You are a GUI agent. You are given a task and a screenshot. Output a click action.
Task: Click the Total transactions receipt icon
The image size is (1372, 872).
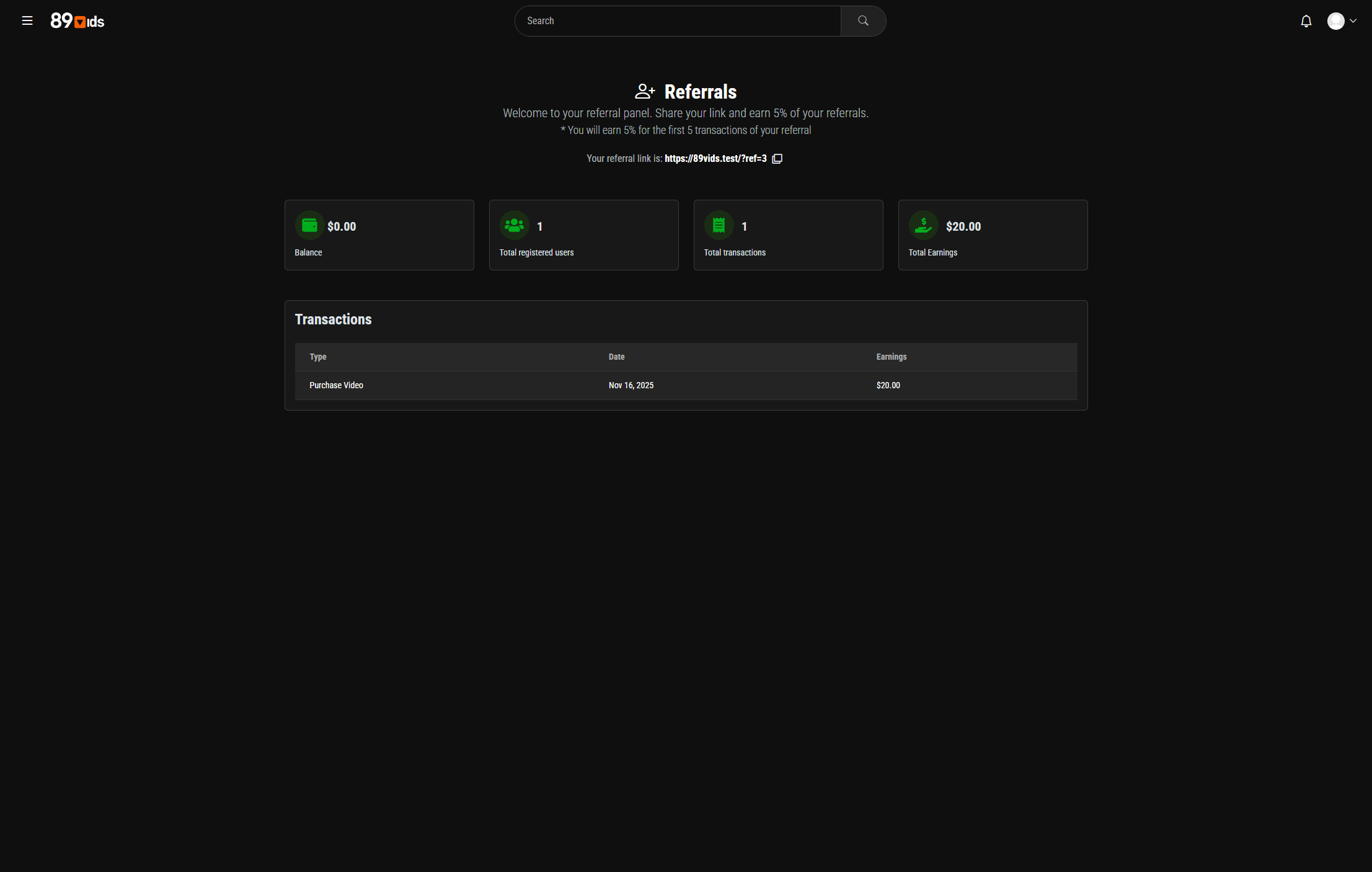(x=719, y=226)
